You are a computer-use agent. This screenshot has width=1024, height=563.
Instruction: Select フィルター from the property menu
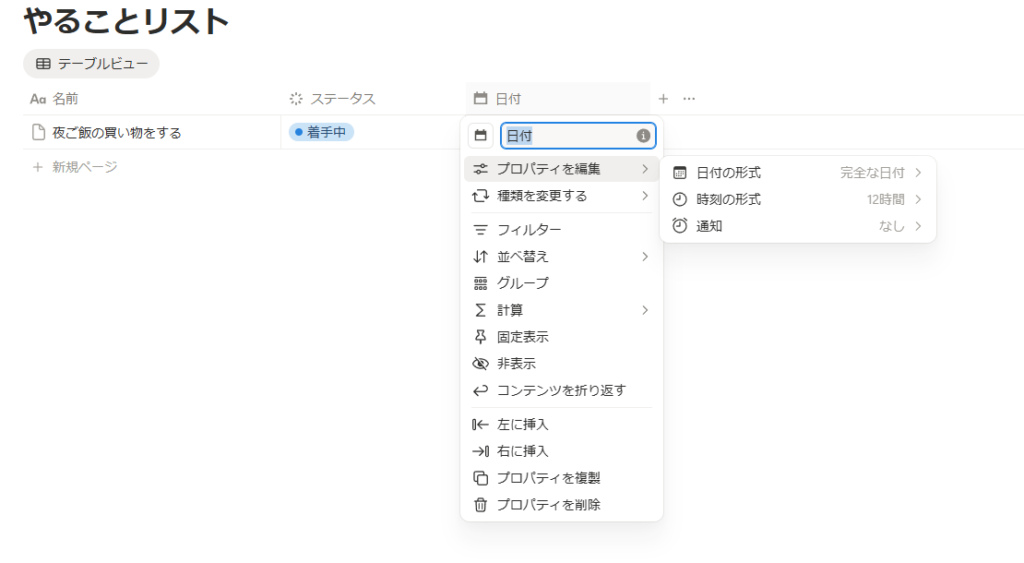[528, 230]
